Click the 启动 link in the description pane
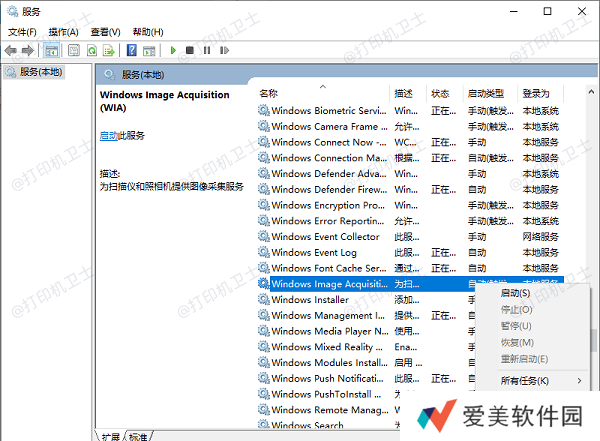600x441 pixels. (x=108, y=135)
